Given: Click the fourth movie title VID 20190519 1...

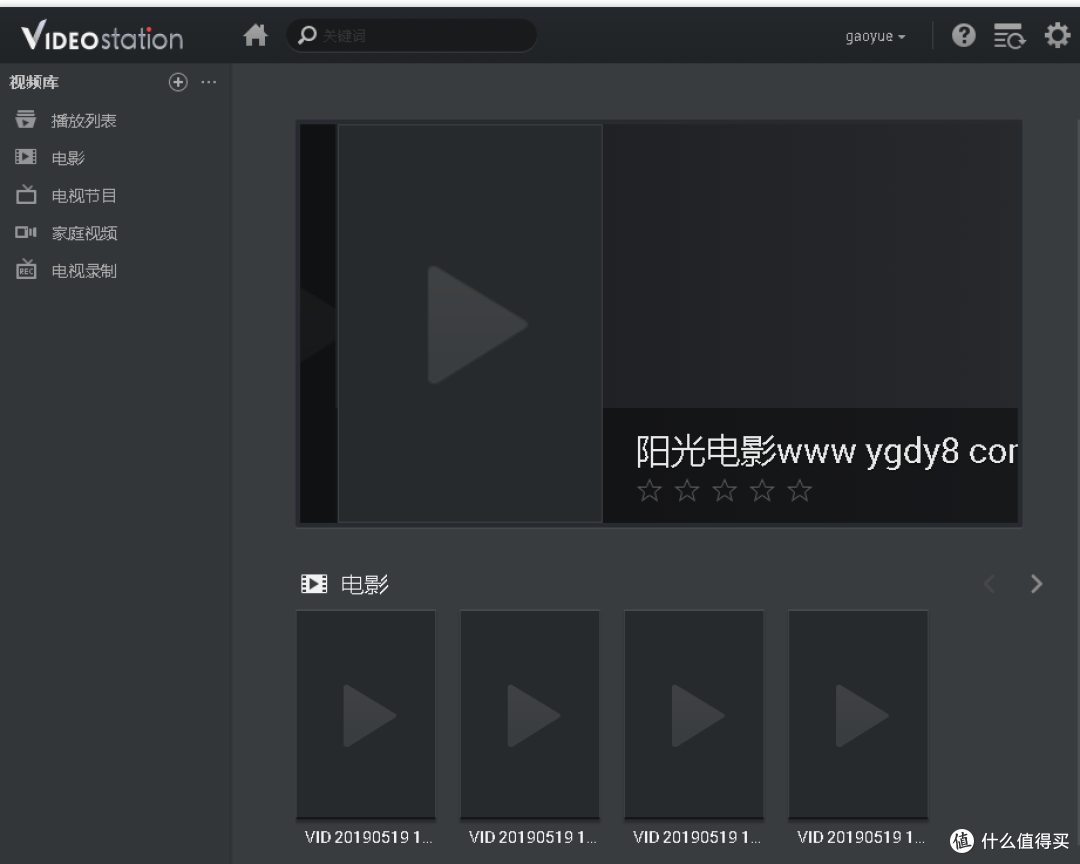Looking at the screenshot, I should coord(861,837).
